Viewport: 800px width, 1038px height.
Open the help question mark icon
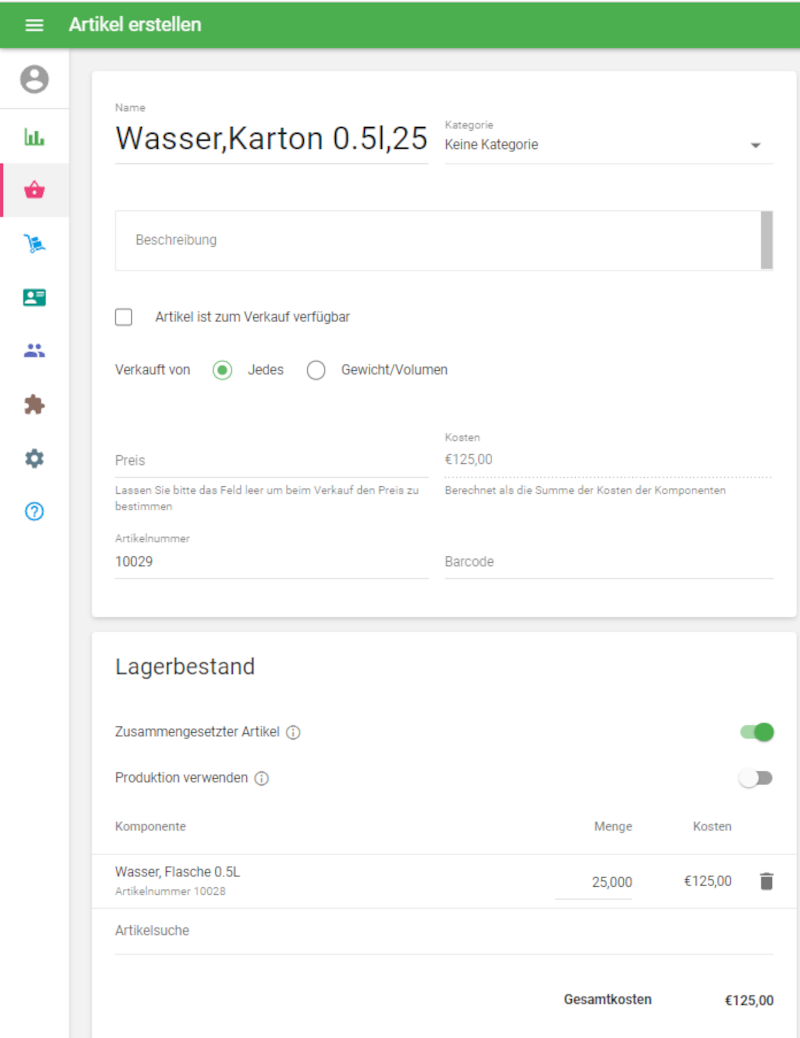click(x=33, y=511)
